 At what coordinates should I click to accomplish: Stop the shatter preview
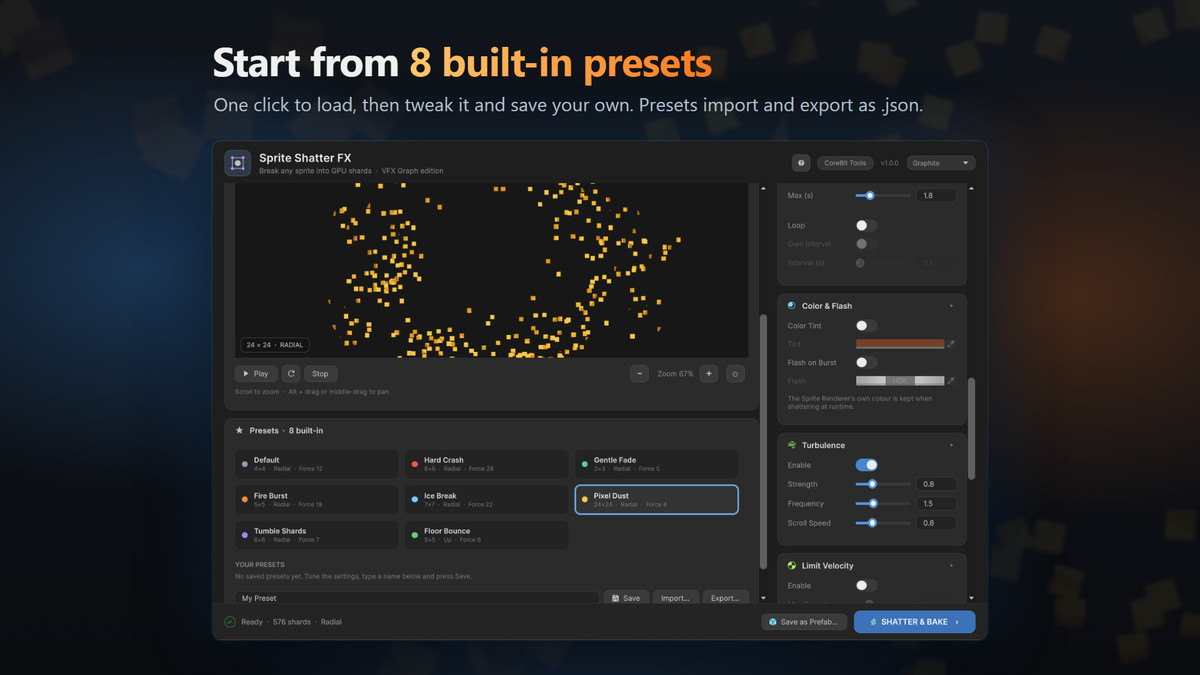320,374
